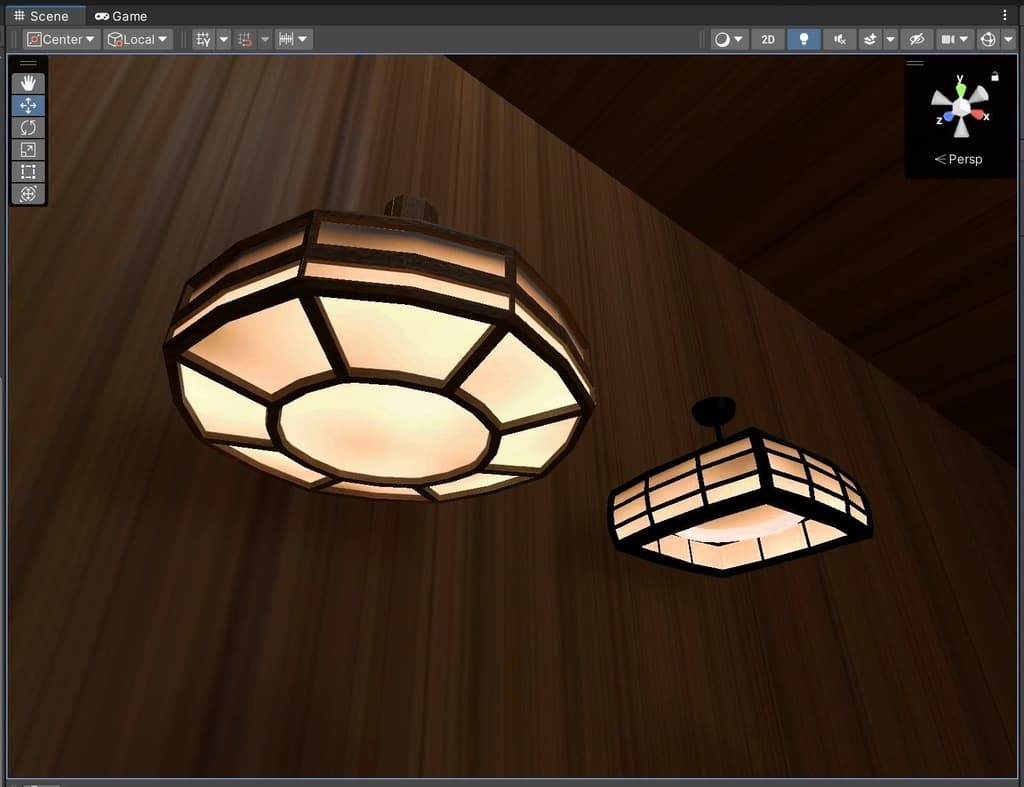Screen dimensions: 1024x787
Task: Click the center cube of orientation gizmo
Action: click(961, 107)
